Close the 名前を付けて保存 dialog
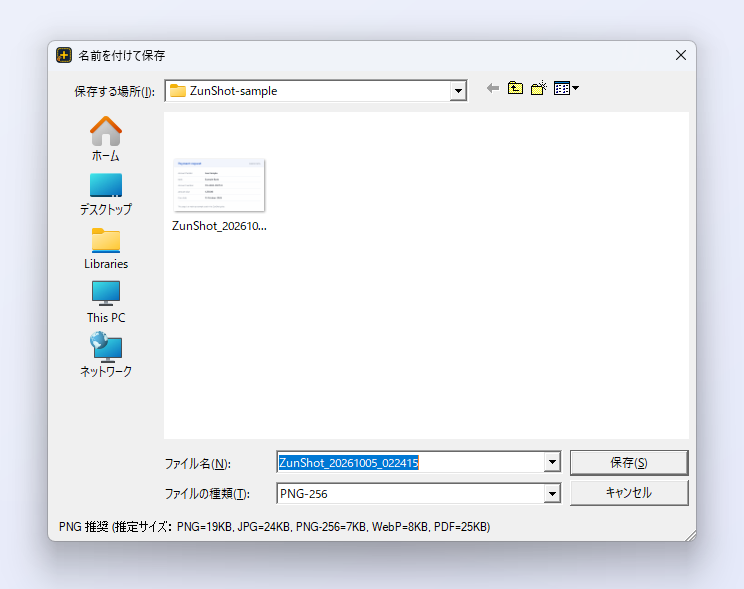 tap(681, 55)
